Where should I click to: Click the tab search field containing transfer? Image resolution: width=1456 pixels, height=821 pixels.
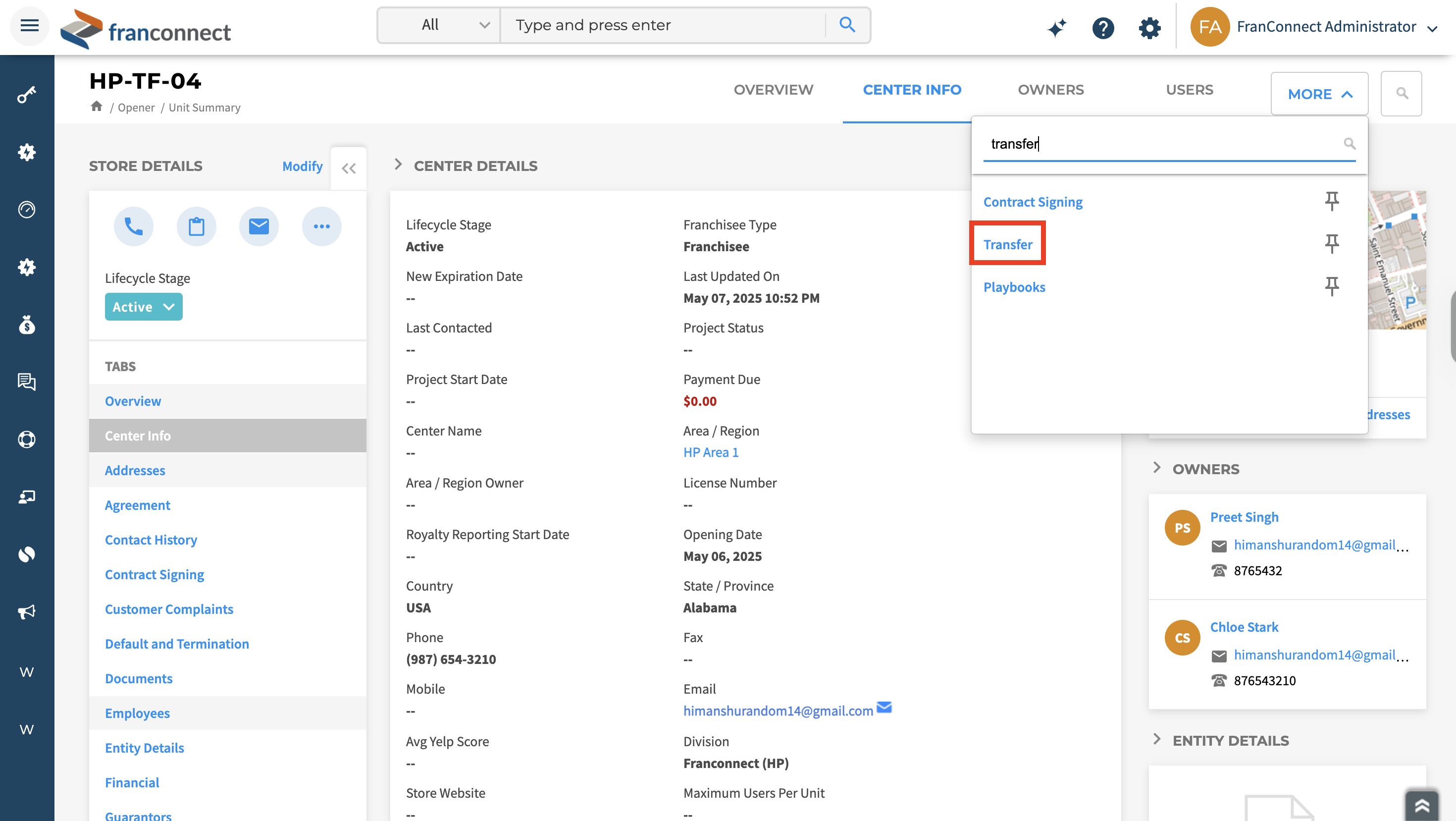pos(1169,144)
